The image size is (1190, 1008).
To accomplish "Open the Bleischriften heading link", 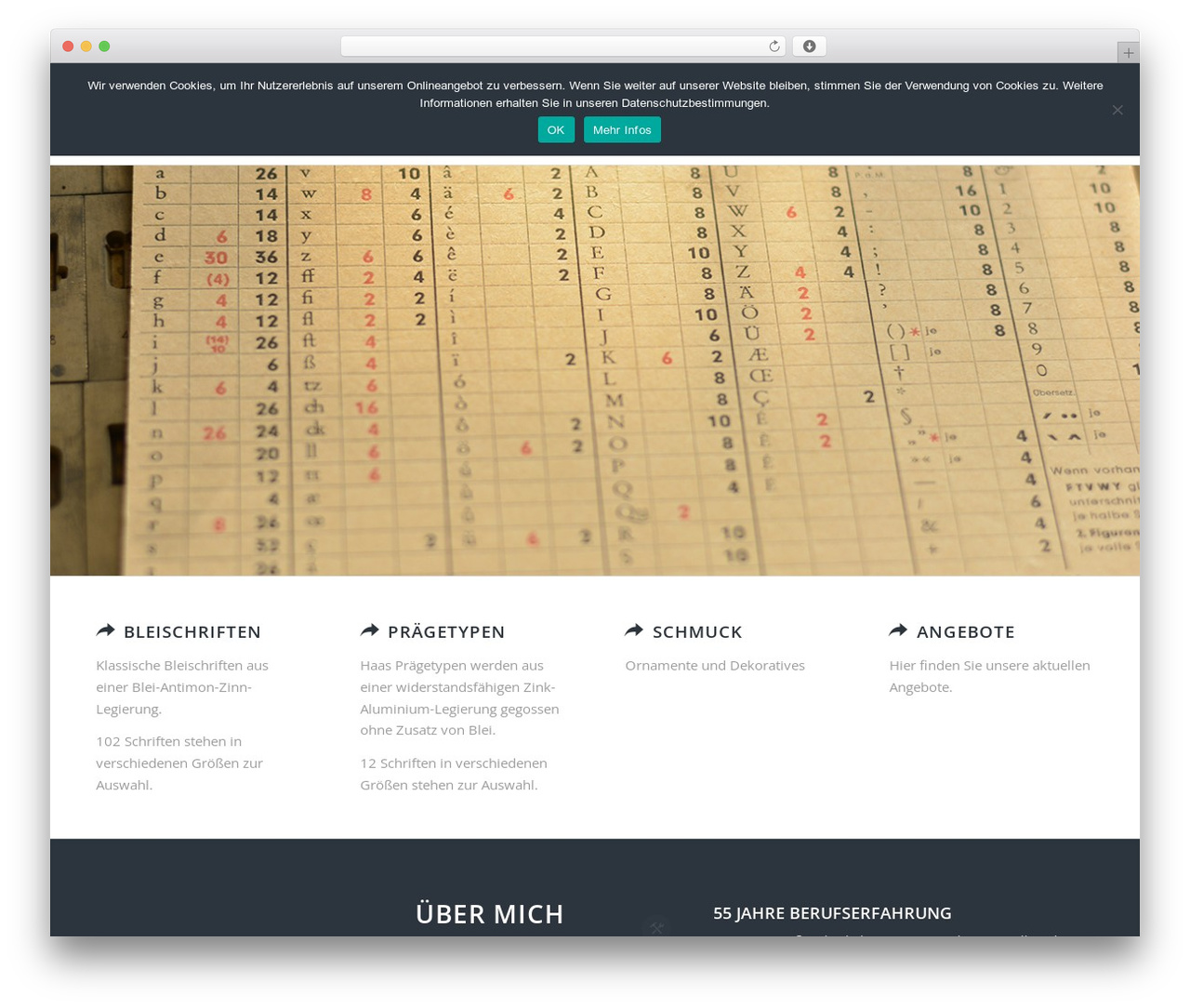I will 192,632.
